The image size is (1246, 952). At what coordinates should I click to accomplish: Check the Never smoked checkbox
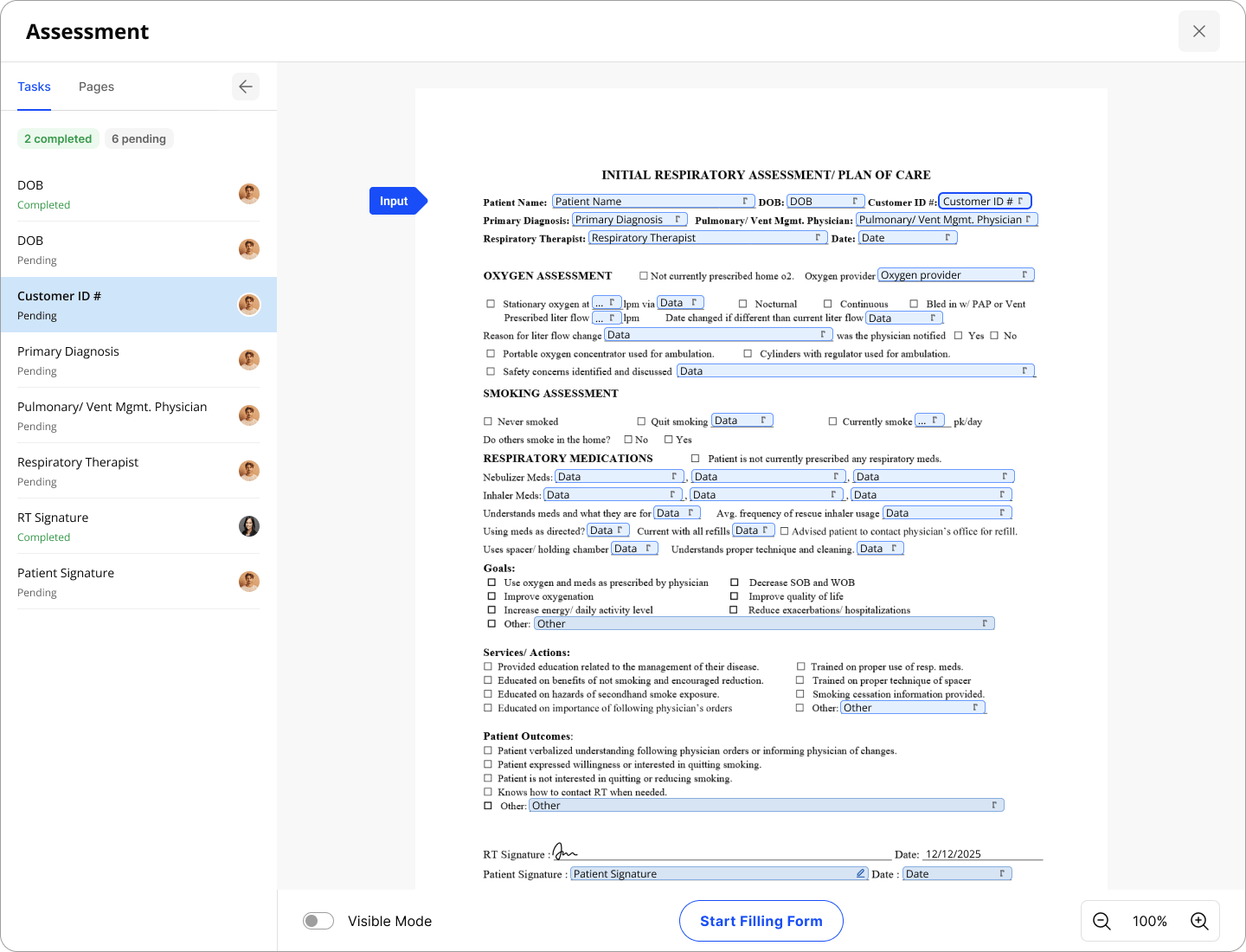tap(488, 421)
